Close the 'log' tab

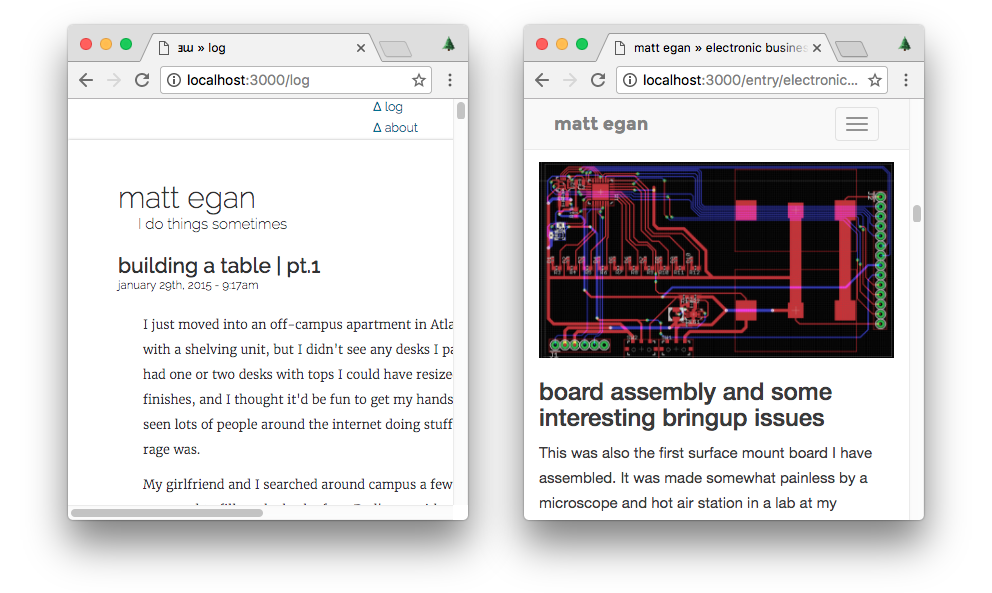[x=361, y=48]
